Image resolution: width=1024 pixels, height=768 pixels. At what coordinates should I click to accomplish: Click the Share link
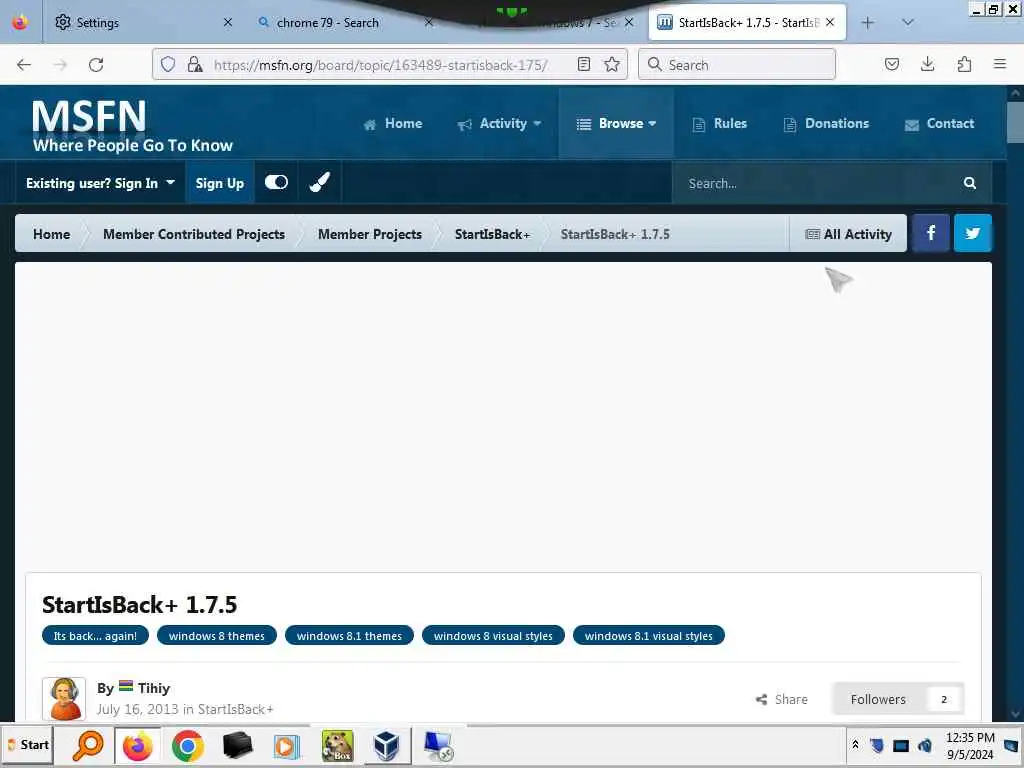[782, 699]
